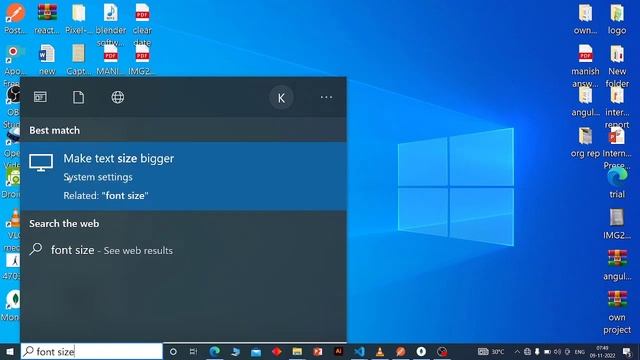Open PowerPoint from the taskbar

point(318,351)
